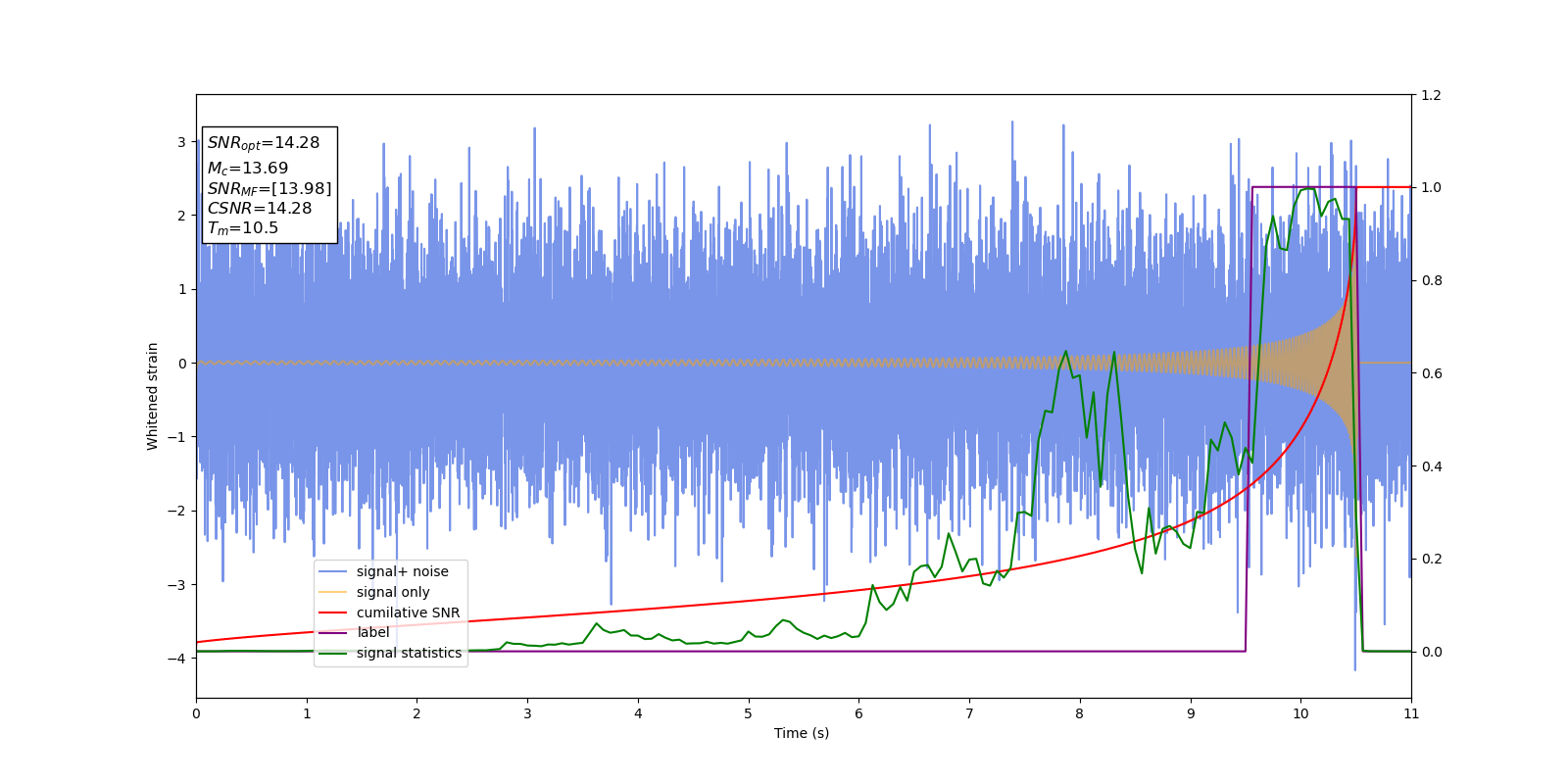Click the SNR_MF=[13.98] annotation text

pyautogui.click(x=269, y=189)
